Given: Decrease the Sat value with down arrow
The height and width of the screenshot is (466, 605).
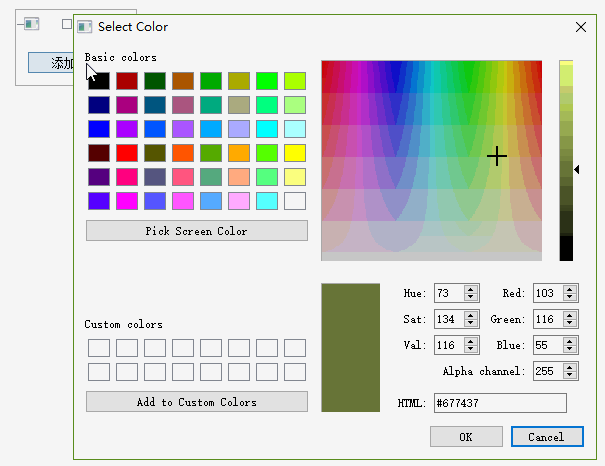Looking at the screenshot, I should click(x=470, y=324).
